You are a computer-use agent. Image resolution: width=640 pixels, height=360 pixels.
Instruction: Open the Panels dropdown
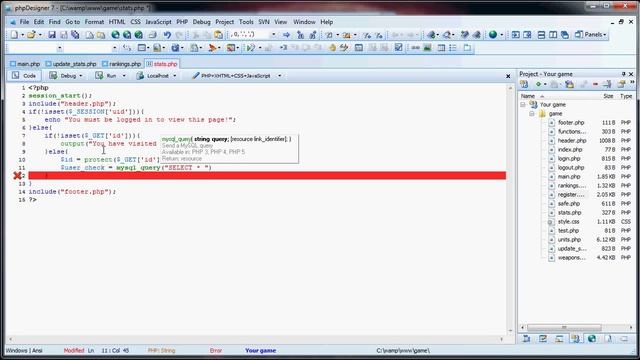(x=591, y=35)
